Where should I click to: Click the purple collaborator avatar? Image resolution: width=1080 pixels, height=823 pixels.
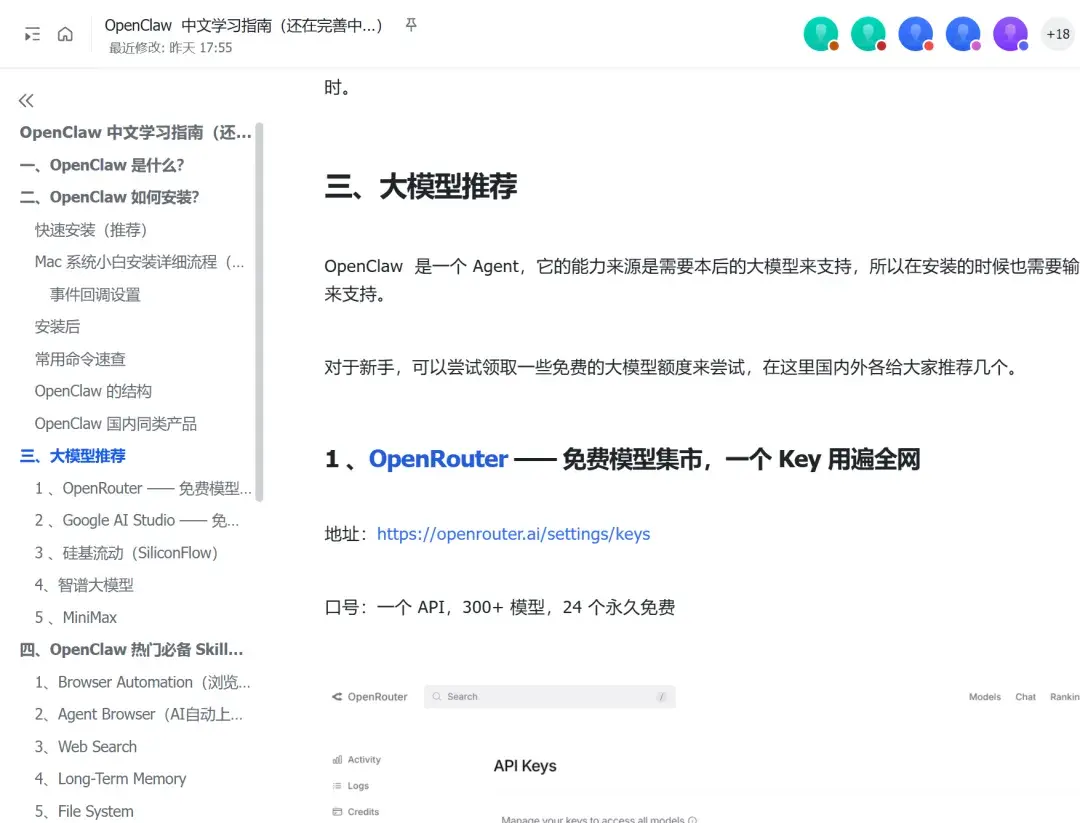tap(1009, 33)
